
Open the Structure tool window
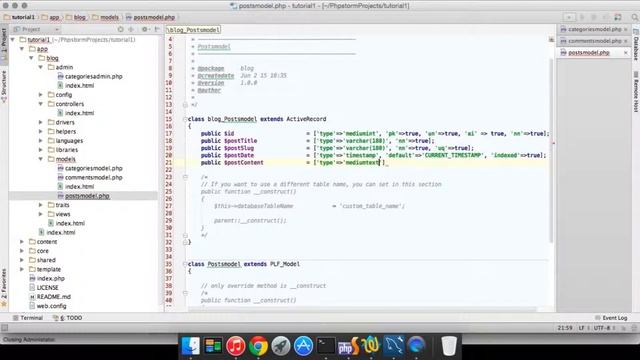click(4, 87)
